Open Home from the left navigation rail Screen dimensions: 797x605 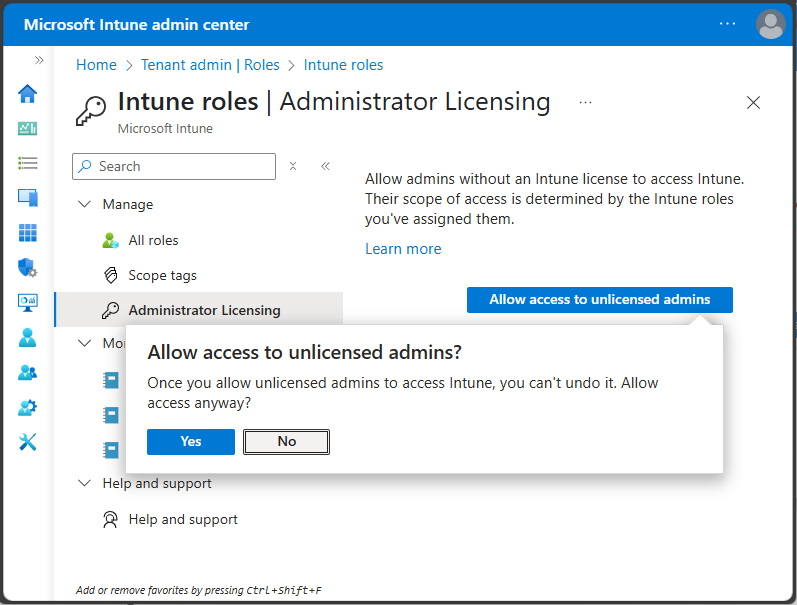[x=27, y=94]
